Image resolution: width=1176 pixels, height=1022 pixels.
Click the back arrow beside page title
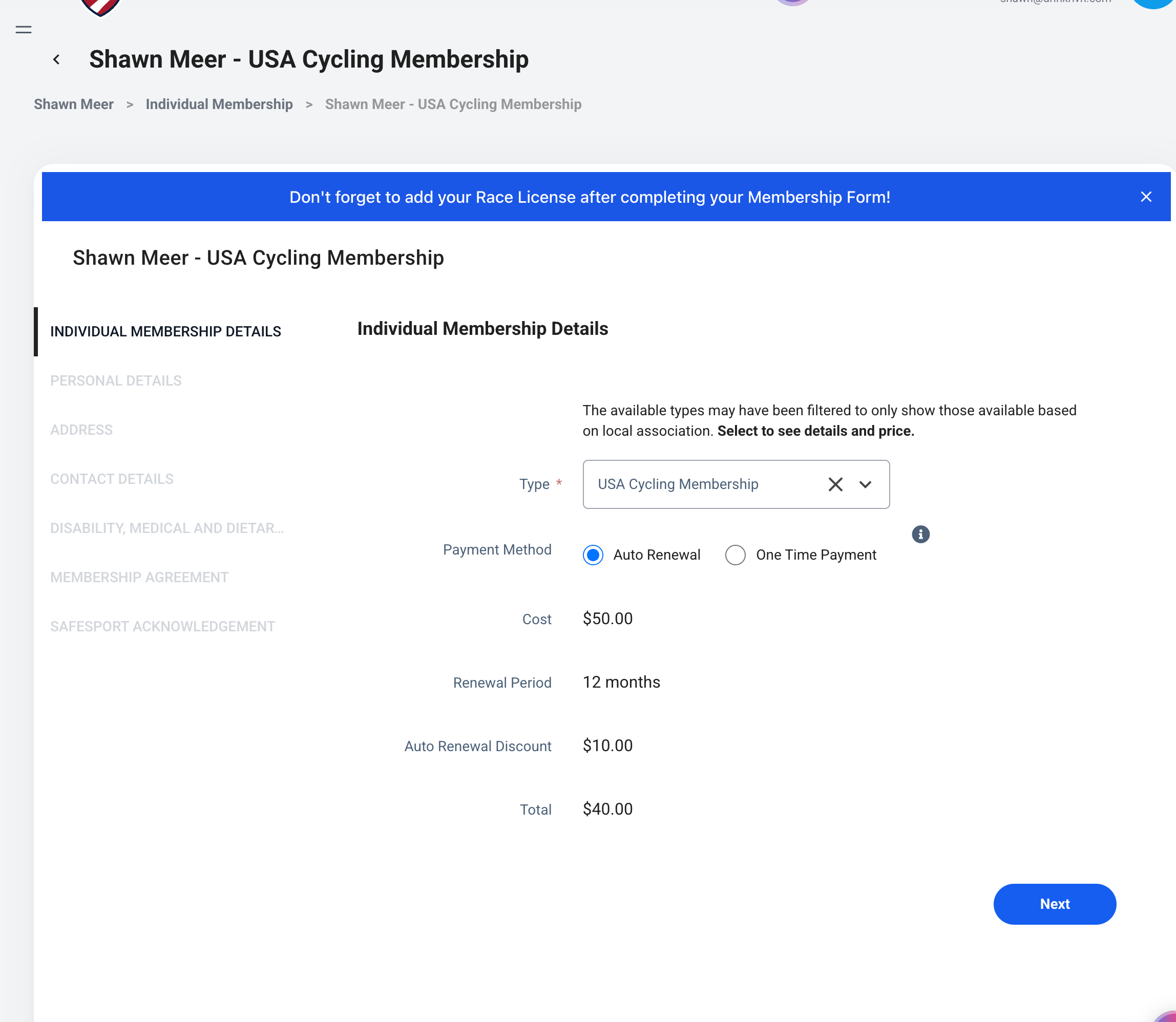[x=56, y=59]
